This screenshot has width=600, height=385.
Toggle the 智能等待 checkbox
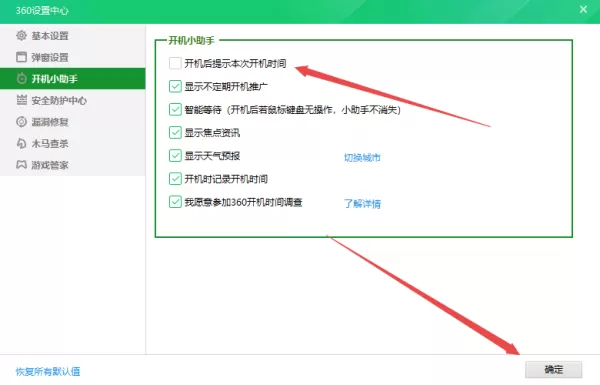click(x=175, y=109)
